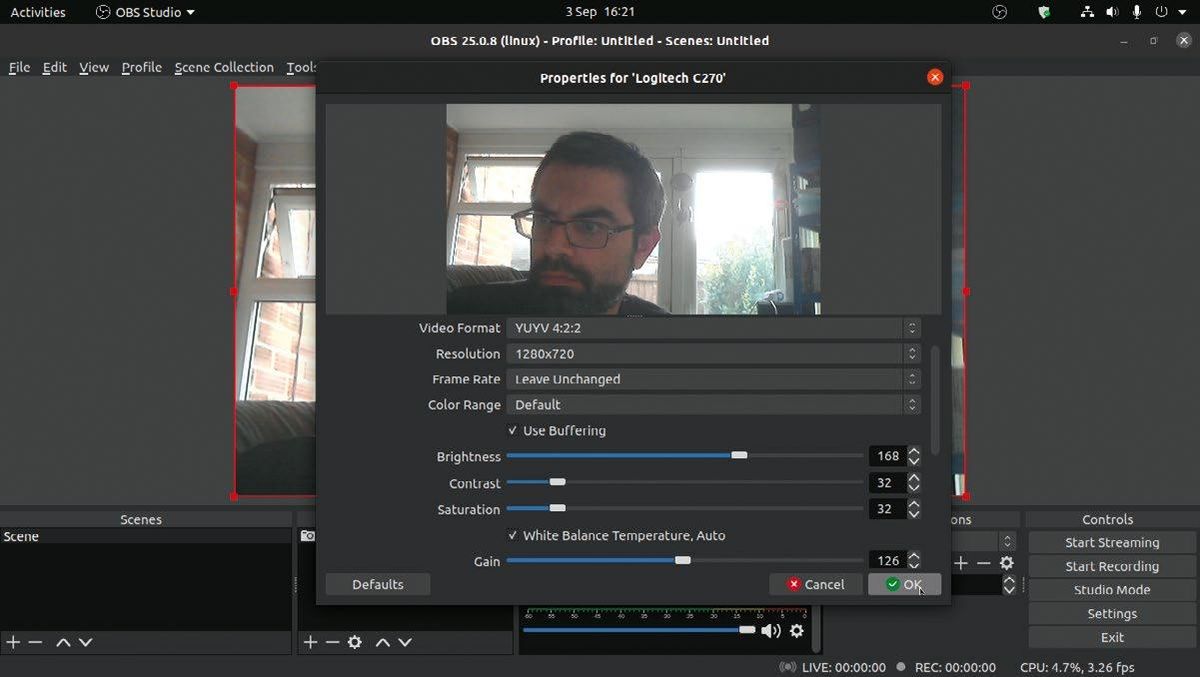Screen dimensions: 1200x677
Task: Toggle Studio Mode
Action: (x=1110, y=589)
